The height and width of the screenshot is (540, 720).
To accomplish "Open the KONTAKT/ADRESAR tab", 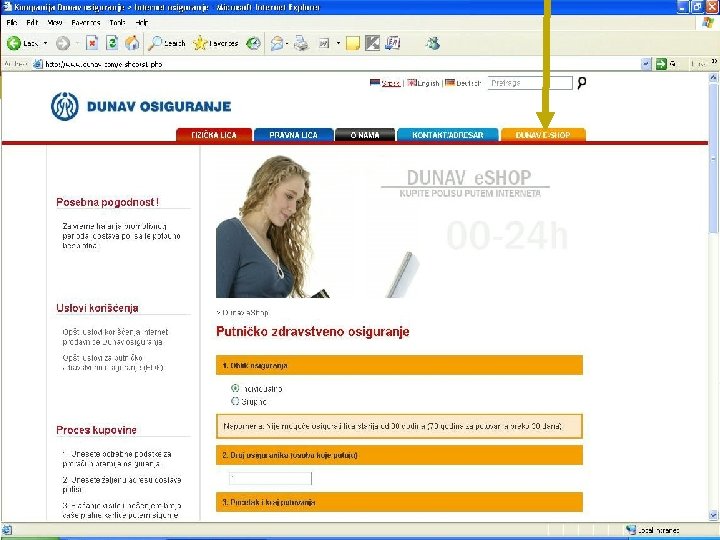I will tap(448, 135).
